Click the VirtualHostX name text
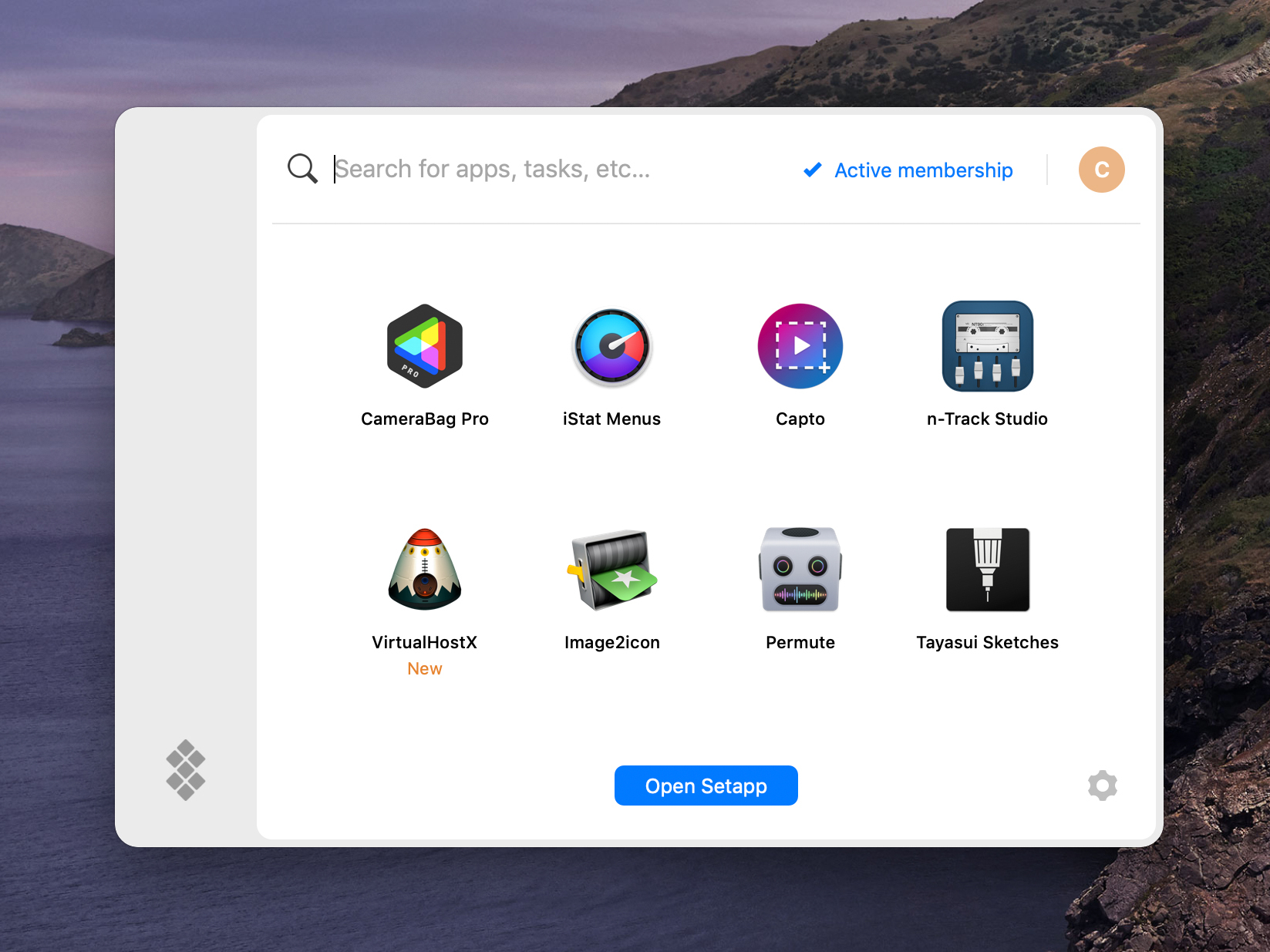 pos(425,642)
